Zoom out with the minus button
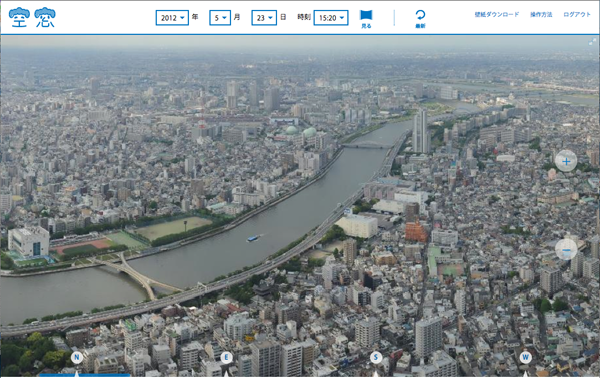This screenshot has height=378, width=600. pyautogui.click(x=566, y=249)
